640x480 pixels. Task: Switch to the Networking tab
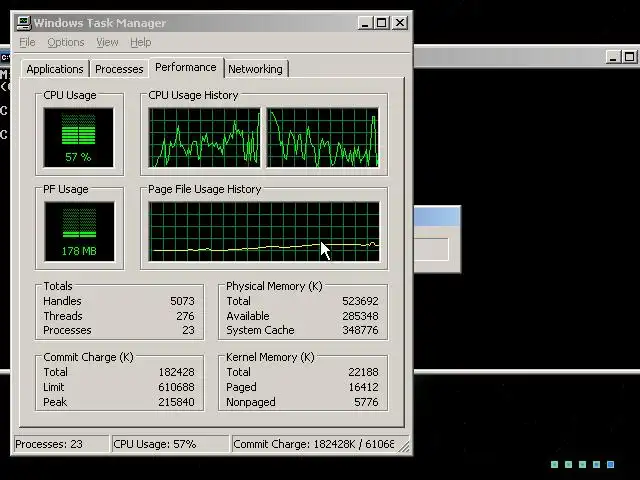256,69
